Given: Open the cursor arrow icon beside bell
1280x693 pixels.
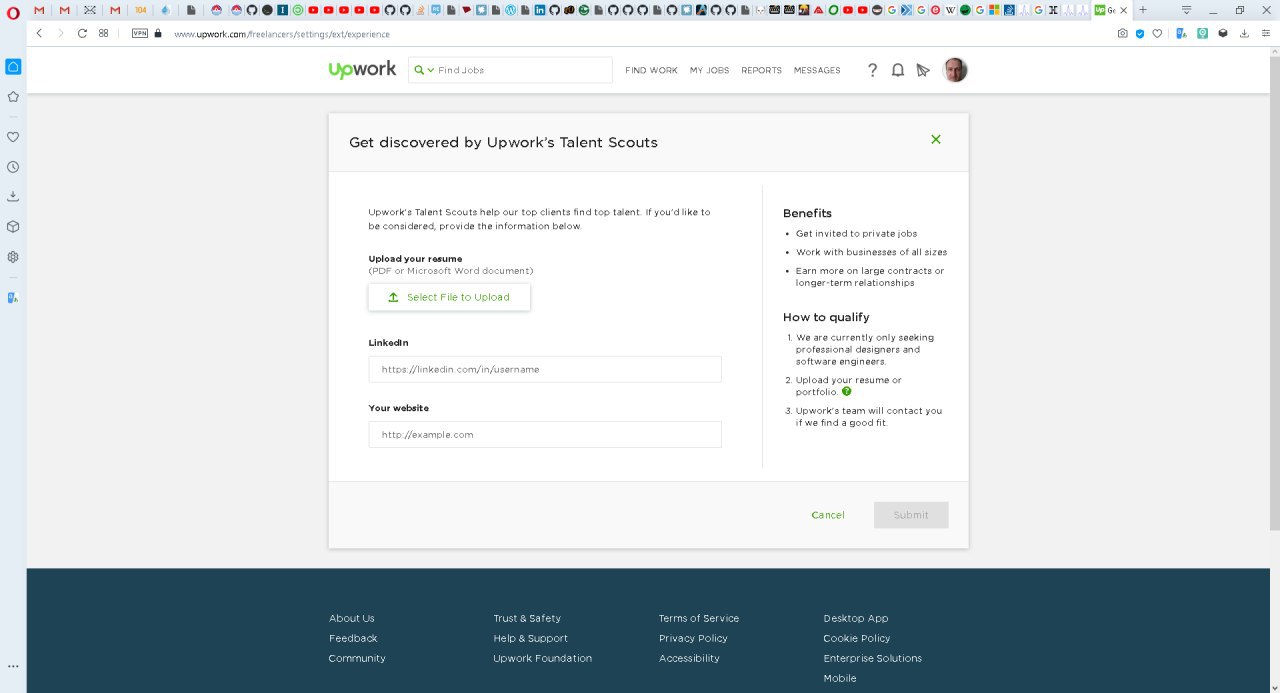Looking at the screenshot, I should tap(923, 70).
